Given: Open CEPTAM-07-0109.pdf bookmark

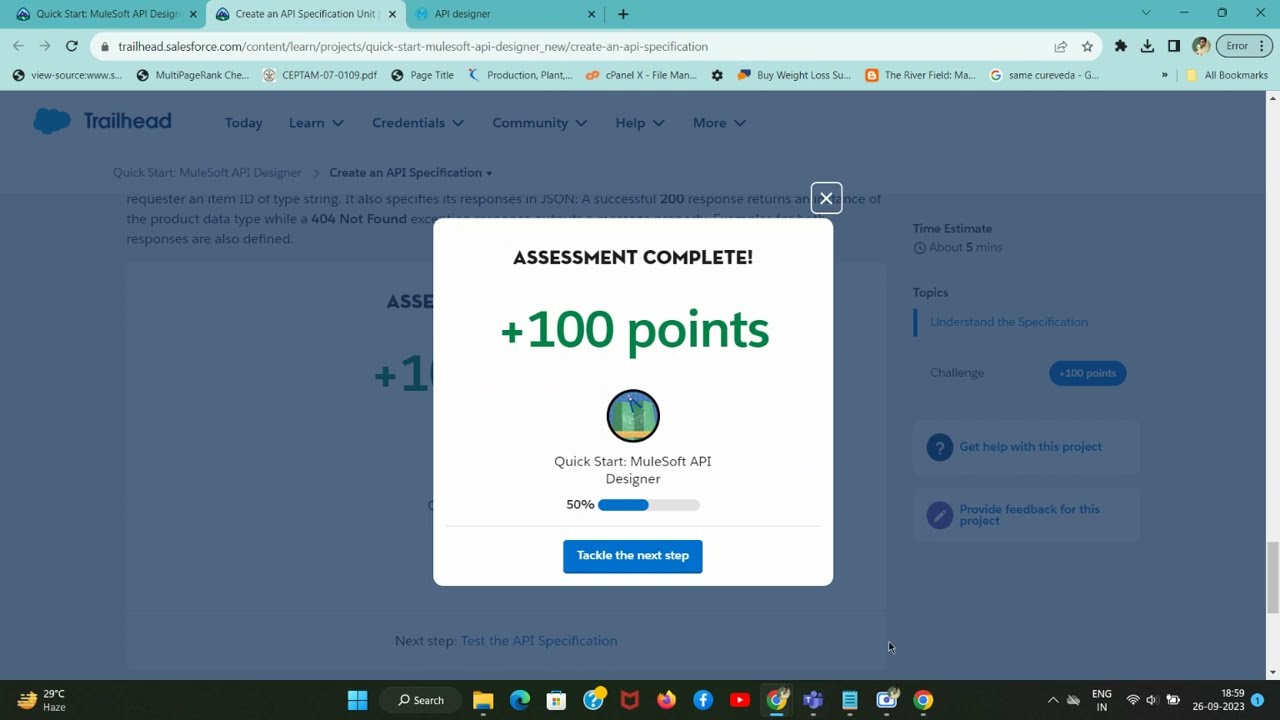Looking at the screenshot, I should pos(320,75).
